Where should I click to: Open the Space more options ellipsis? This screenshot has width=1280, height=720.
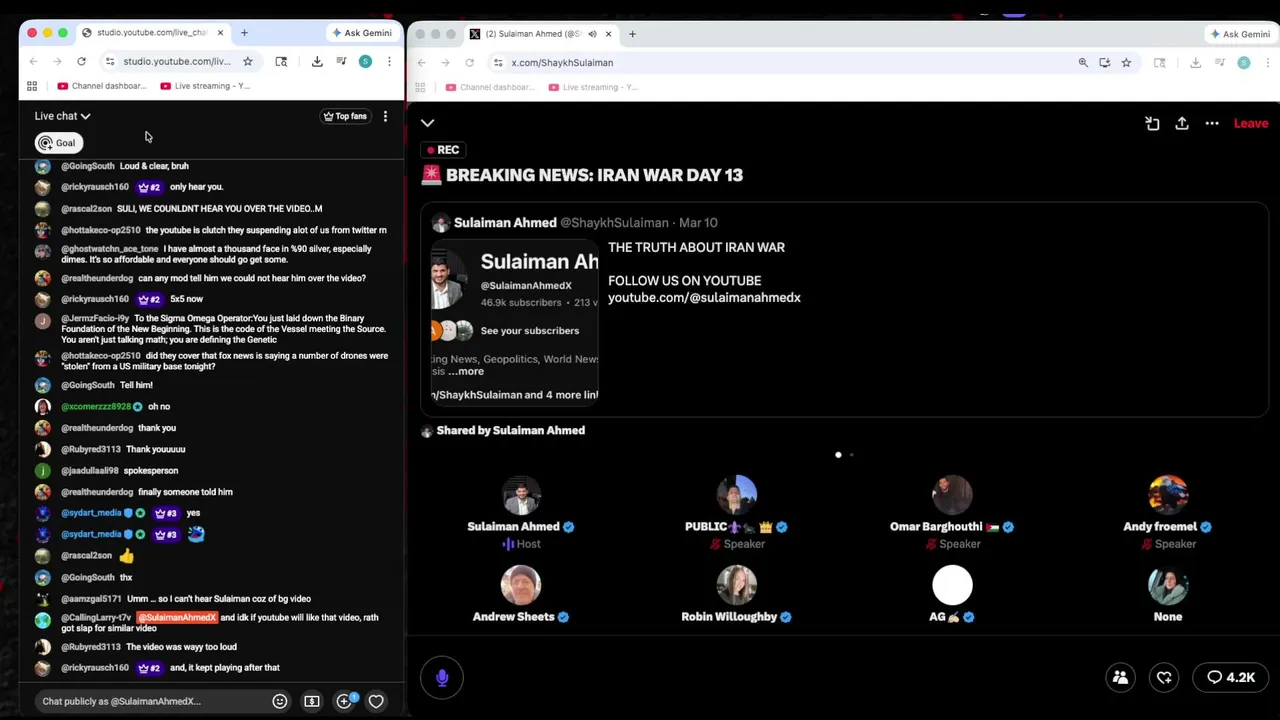tap(1212, 123)
